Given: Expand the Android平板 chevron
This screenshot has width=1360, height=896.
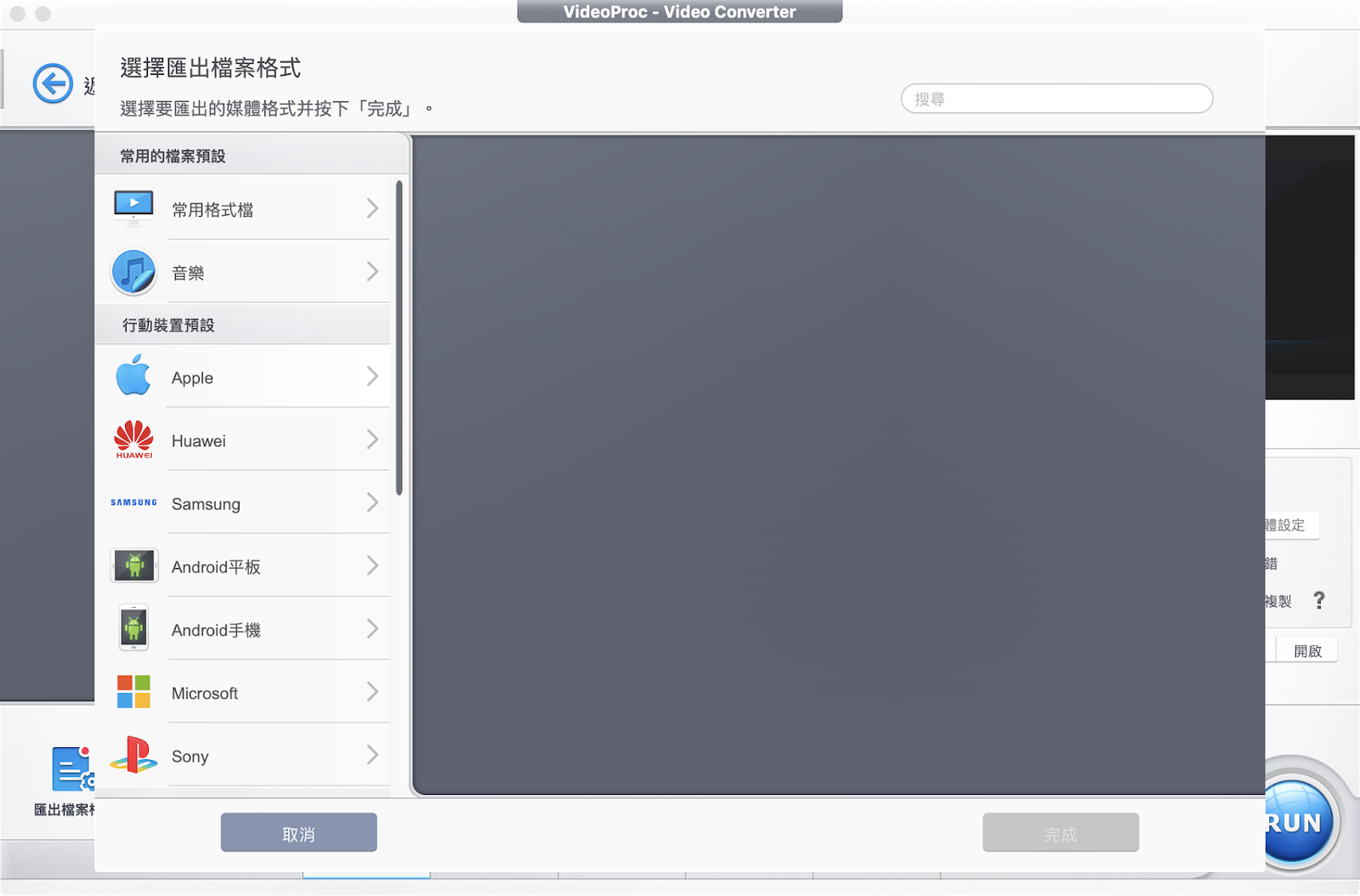Looking at the screenshot, I should tap(372, 565).
